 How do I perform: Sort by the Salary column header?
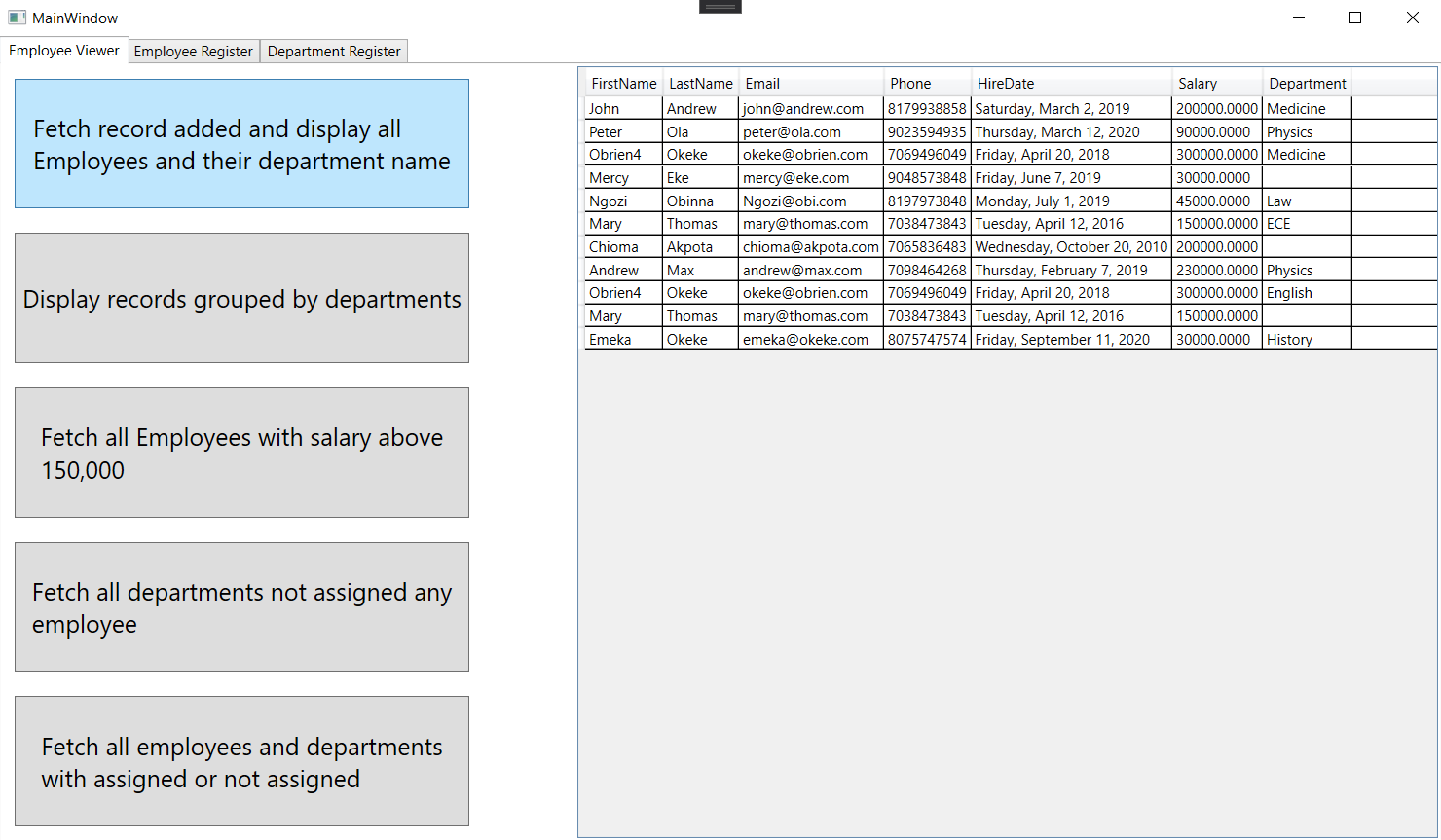click(x=1217, y=84)
